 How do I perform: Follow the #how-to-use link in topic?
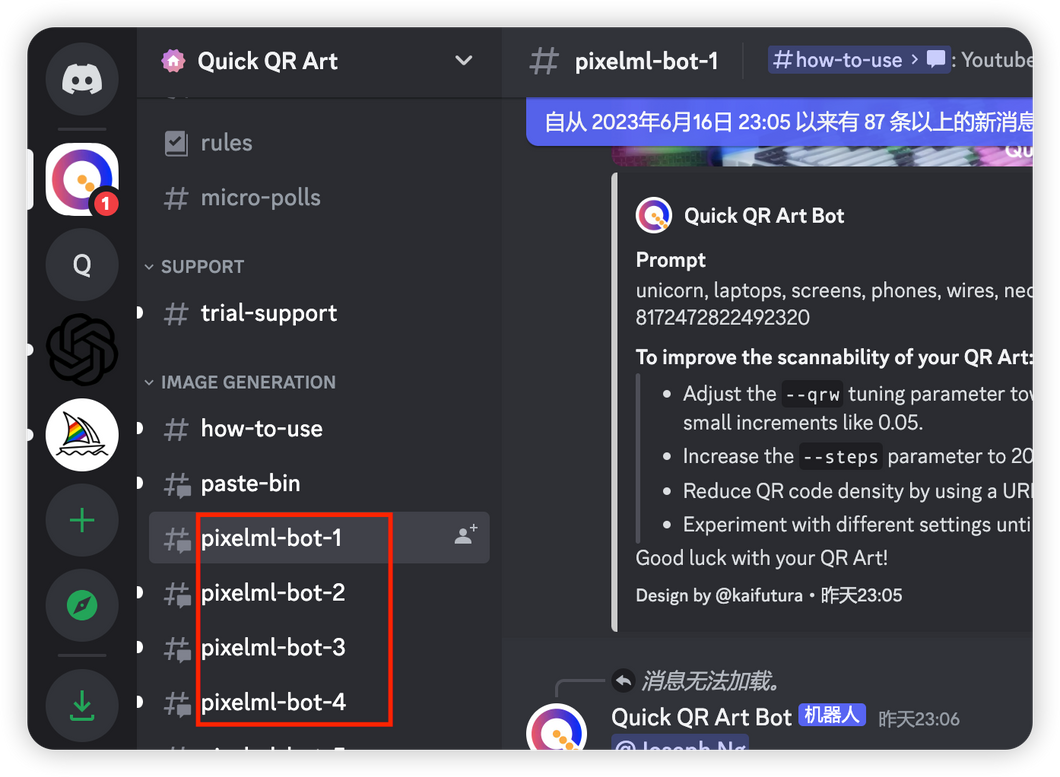coord(837,60)
